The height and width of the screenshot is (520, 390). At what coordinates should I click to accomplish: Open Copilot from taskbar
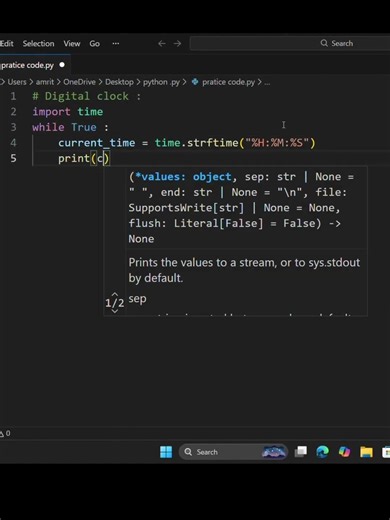[x=344, y=452]
